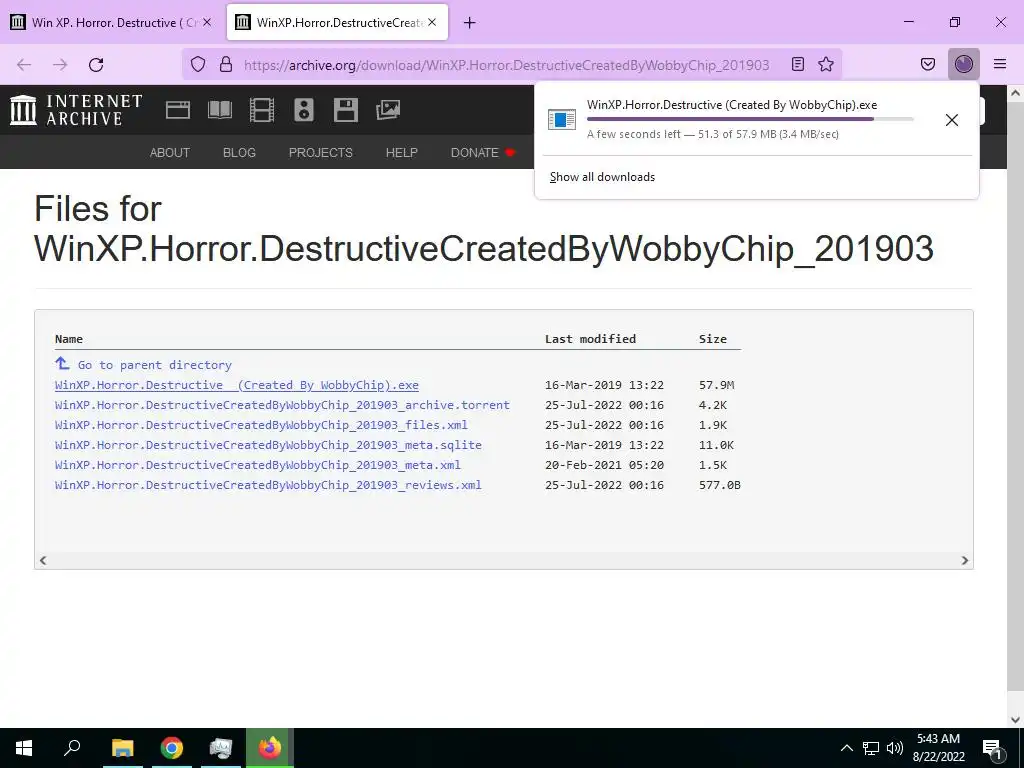Bookmark this page with the star icon

point(826,64)
